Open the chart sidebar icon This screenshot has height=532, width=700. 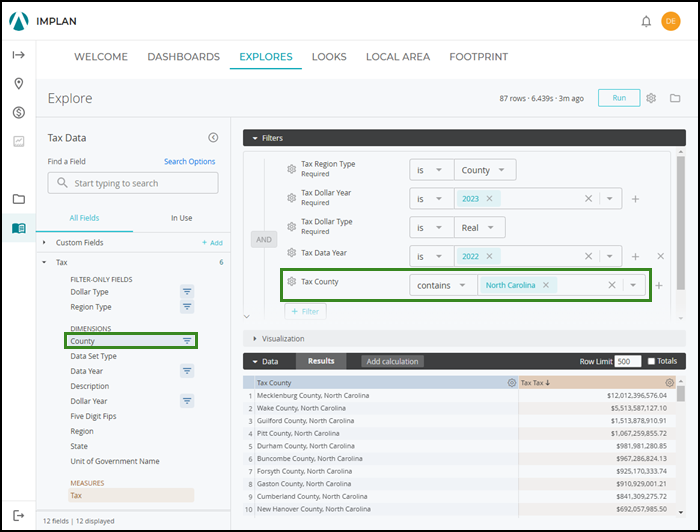pos(18,141)
